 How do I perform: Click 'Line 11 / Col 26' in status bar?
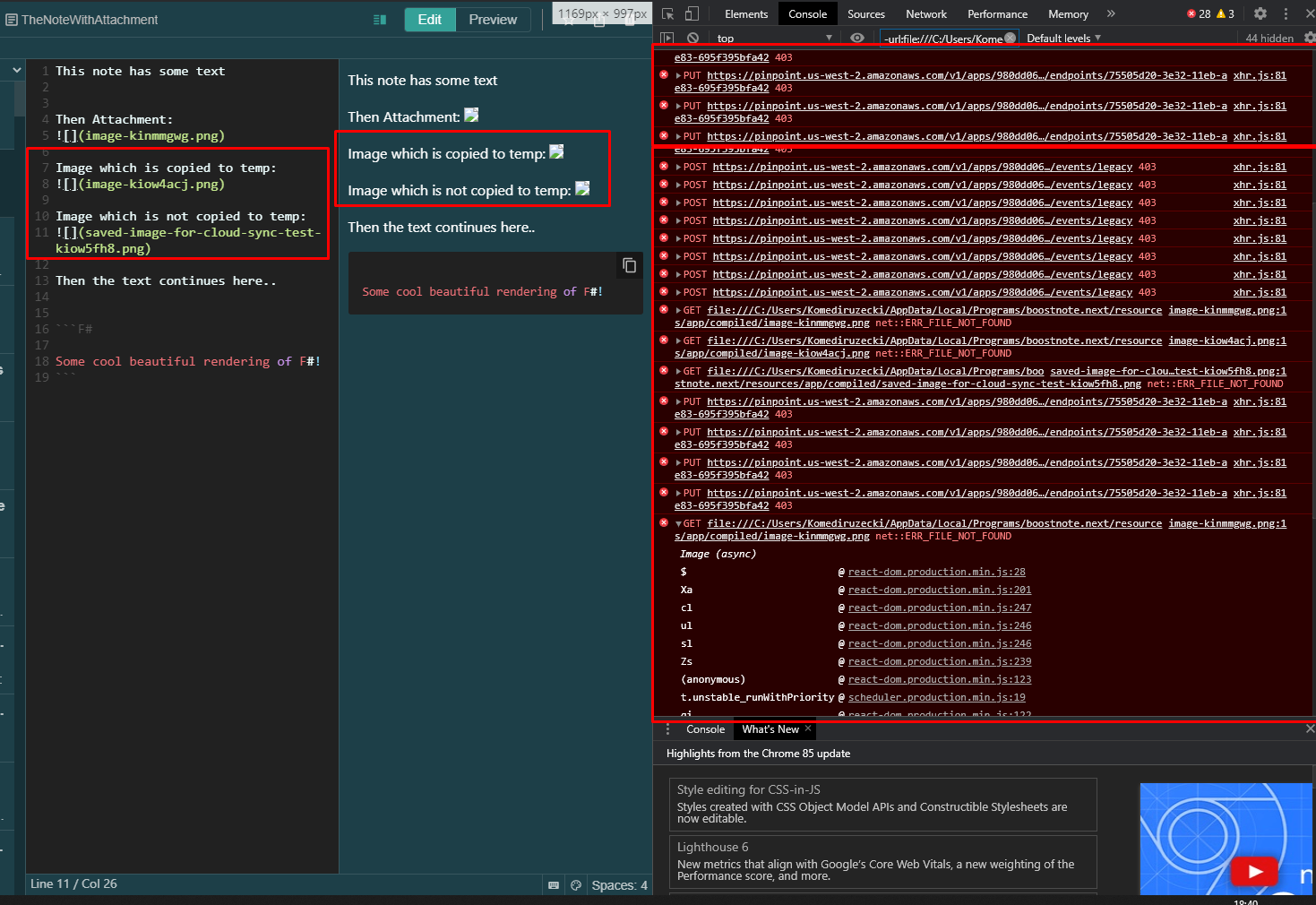pyautogui.click(x=73, y=884)
